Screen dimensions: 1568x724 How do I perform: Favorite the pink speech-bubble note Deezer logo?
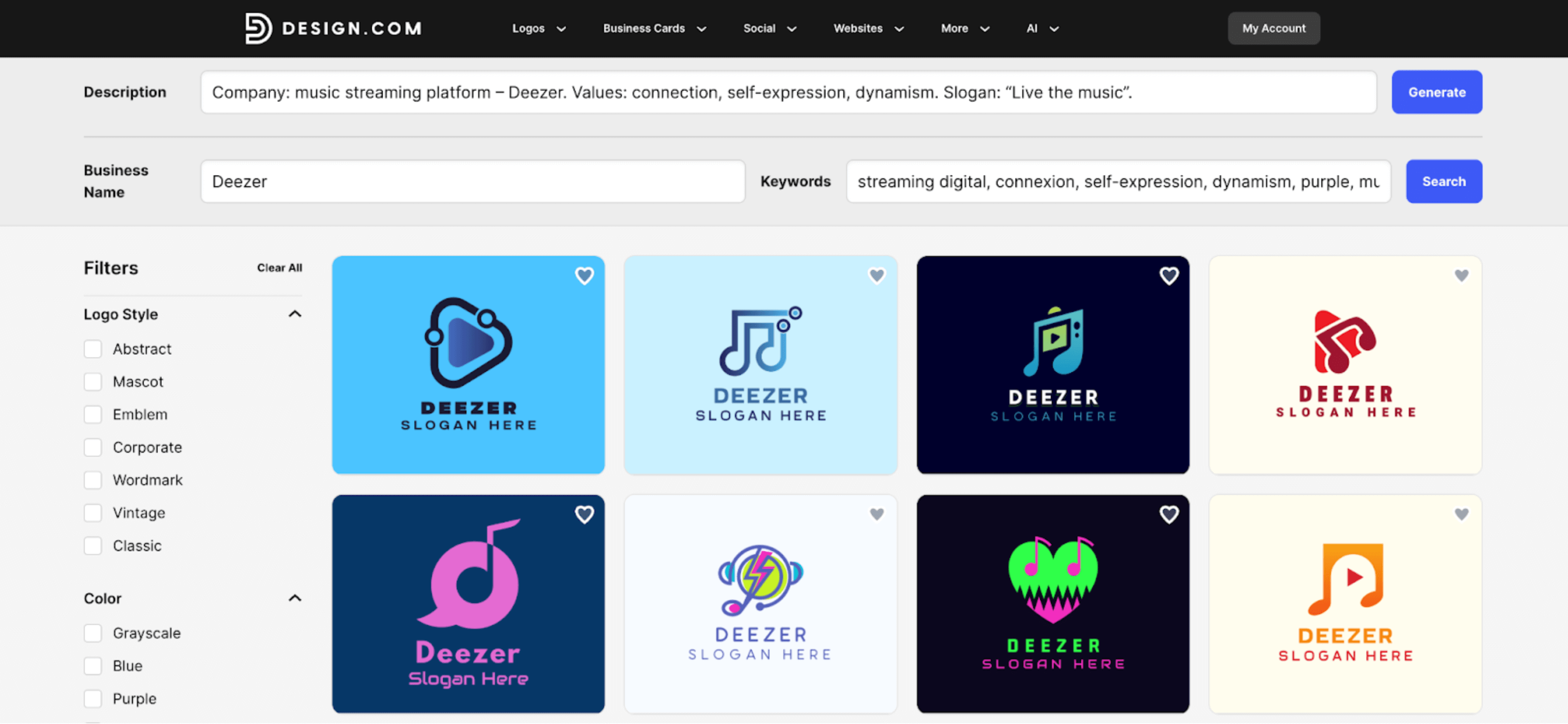pyautogui.click(x=584, y=515)
